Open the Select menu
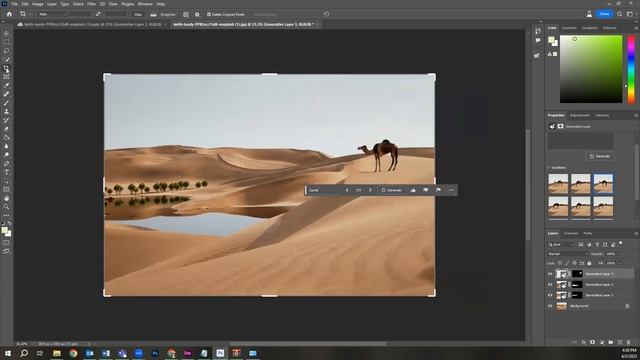The image size is (640, 360). point(78,4)
